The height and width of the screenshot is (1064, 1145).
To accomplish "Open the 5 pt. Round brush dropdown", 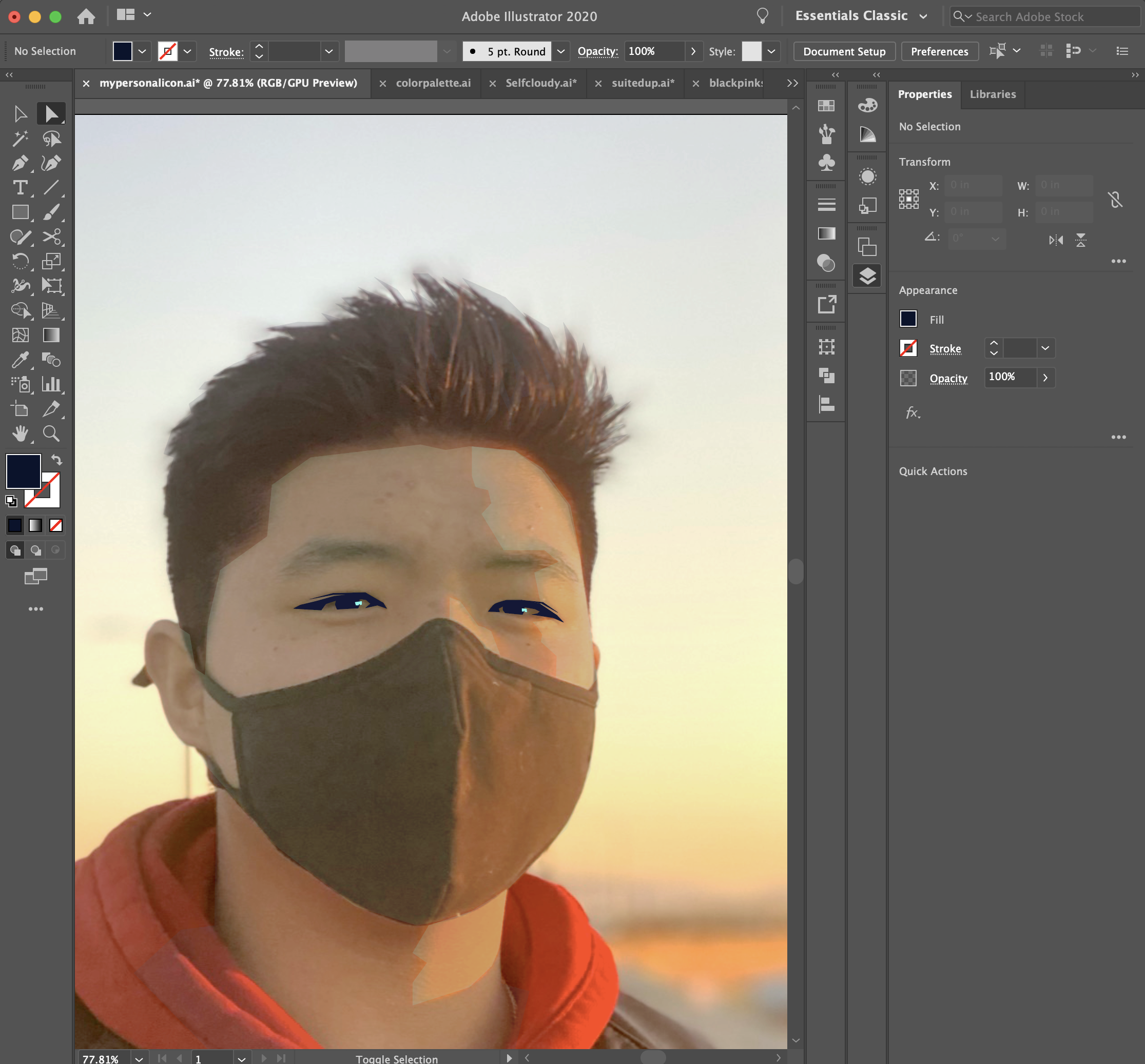I will point(560,51).
